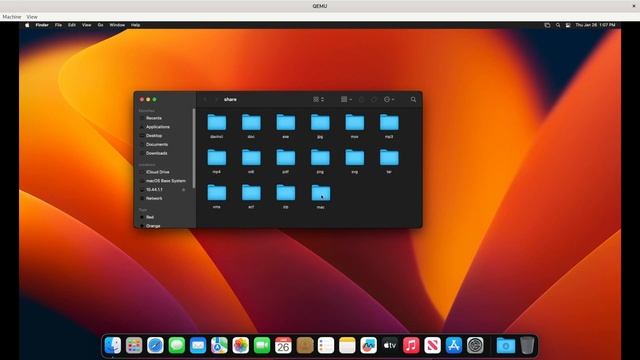The height and width of the screenshot is (360, 640).
Task: Launch Photos from the Dock
Action: tap(240, 345)
